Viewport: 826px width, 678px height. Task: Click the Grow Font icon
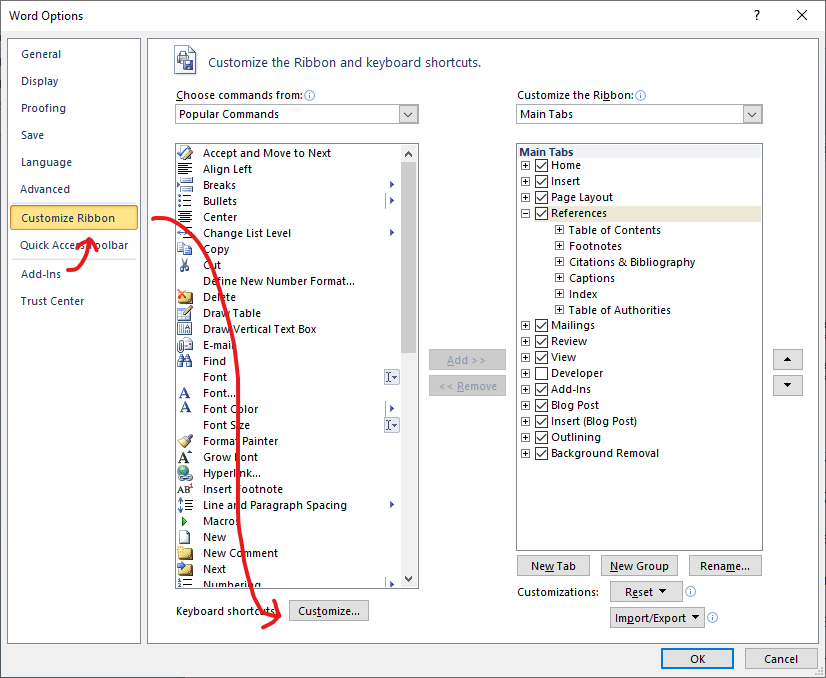click(185, 457)
